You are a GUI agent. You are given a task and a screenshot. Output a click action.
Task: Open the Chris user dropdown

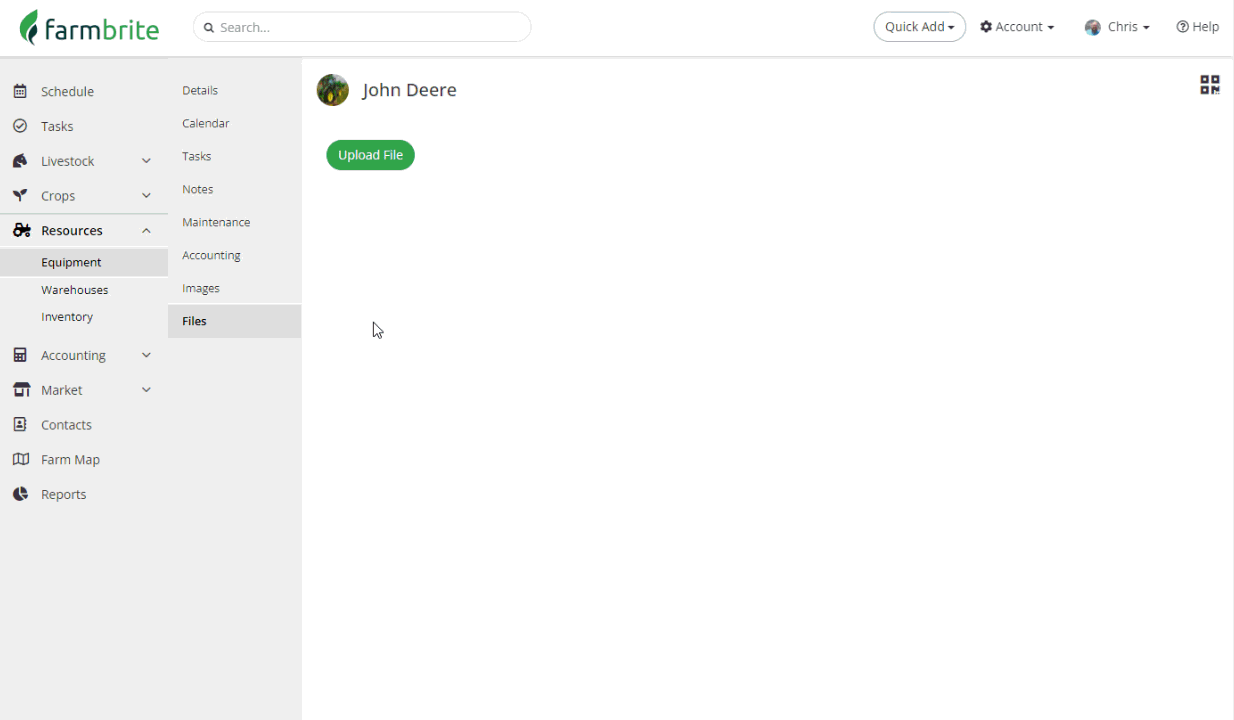[x=1117, y=27]
